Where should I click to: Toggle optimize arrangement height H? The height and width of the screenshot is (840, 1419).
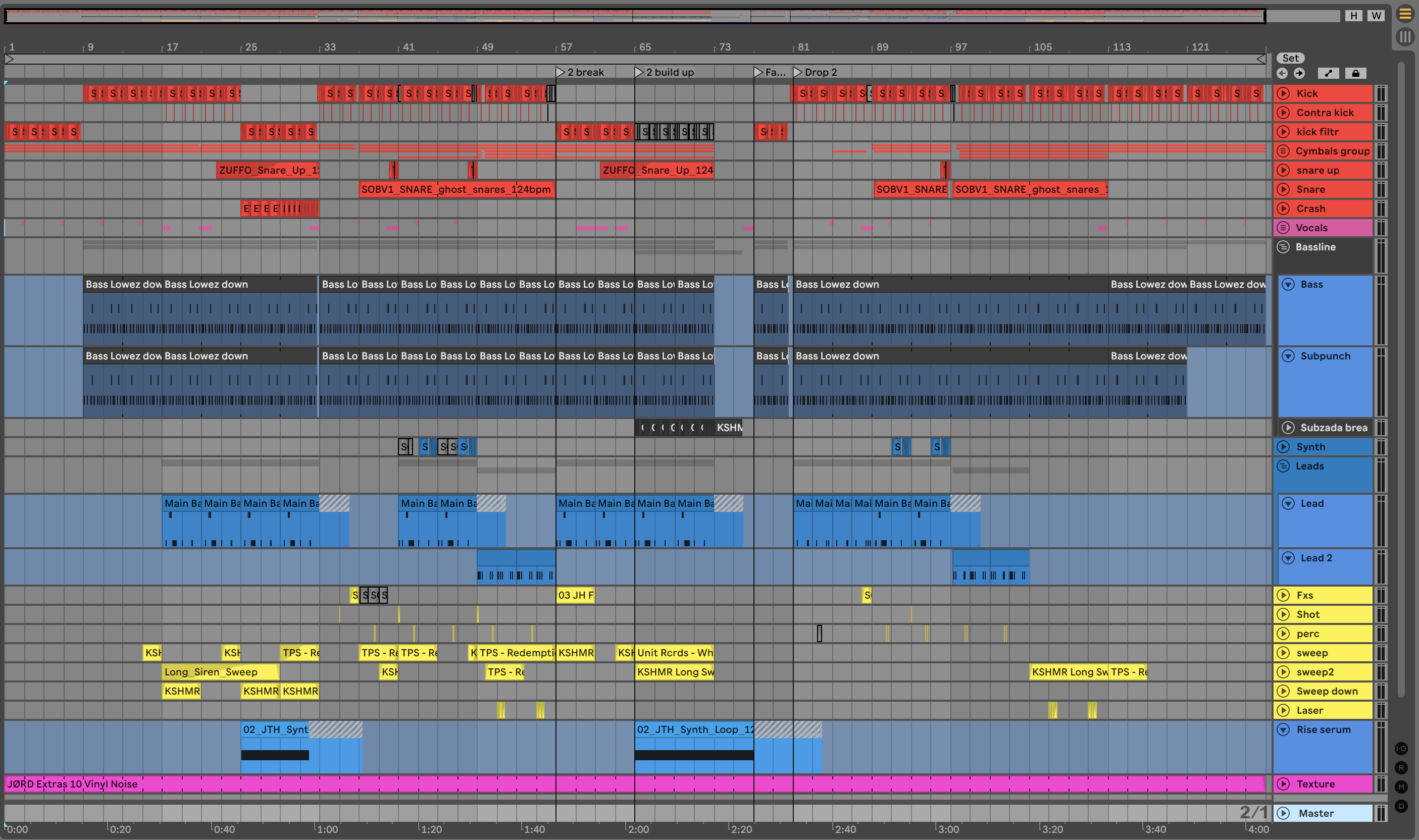pos(1353,16)
